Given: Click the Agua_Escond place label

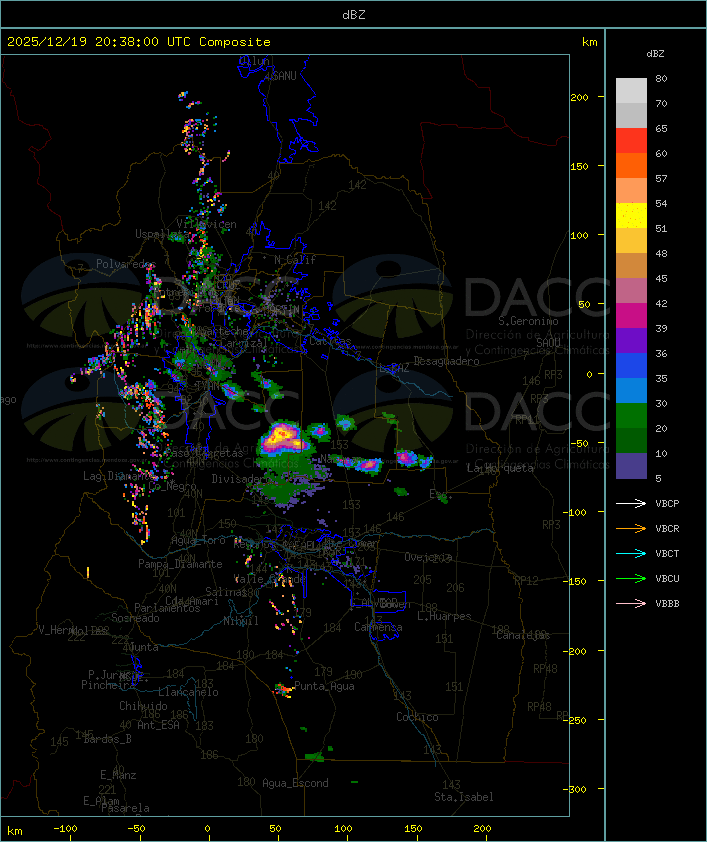Looking at the screenshot, I should pyautogui.click(x=295, y=783).
